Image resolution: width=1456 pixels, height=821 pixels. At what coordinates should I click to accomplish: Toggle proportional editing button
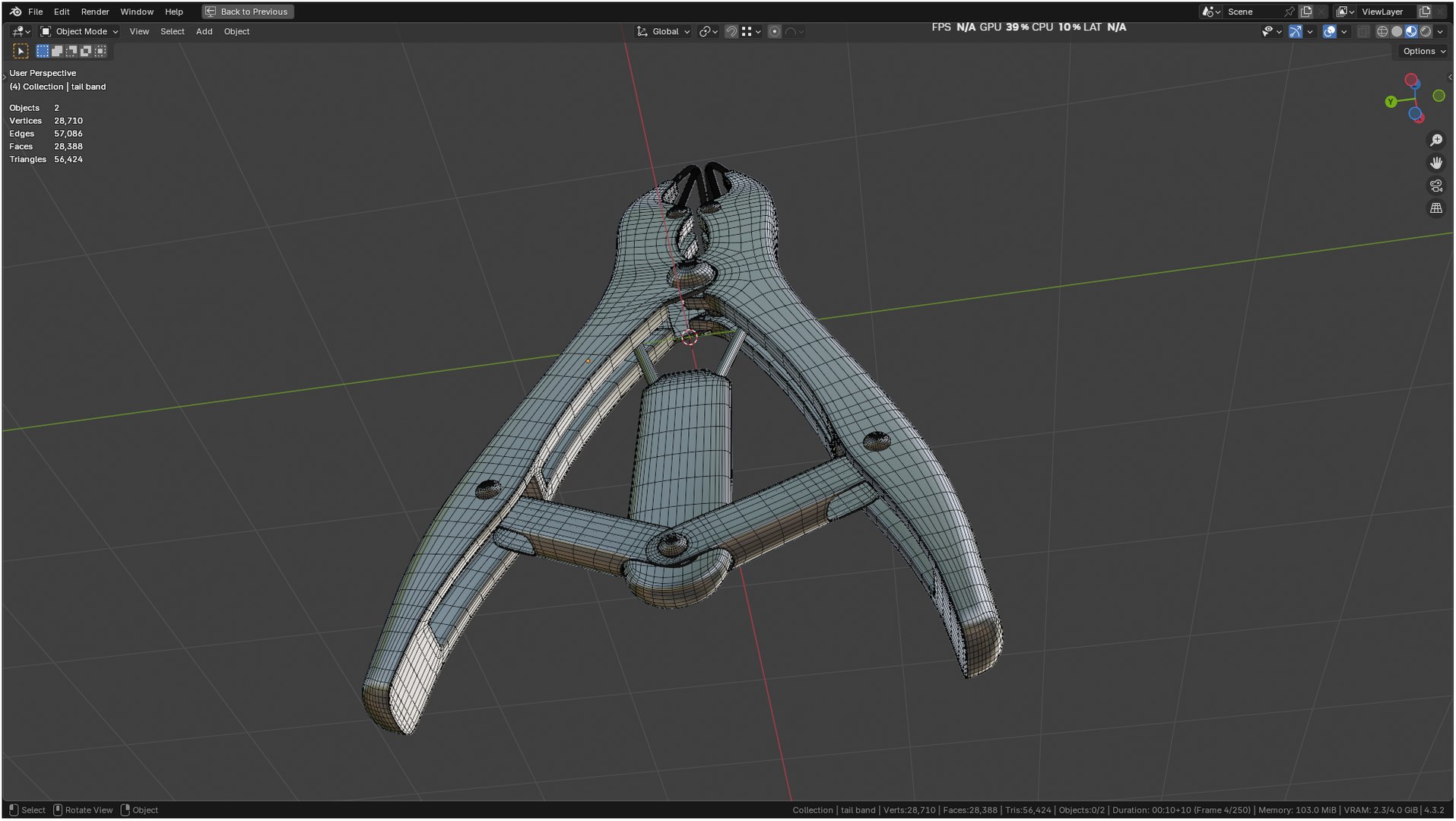774,31
